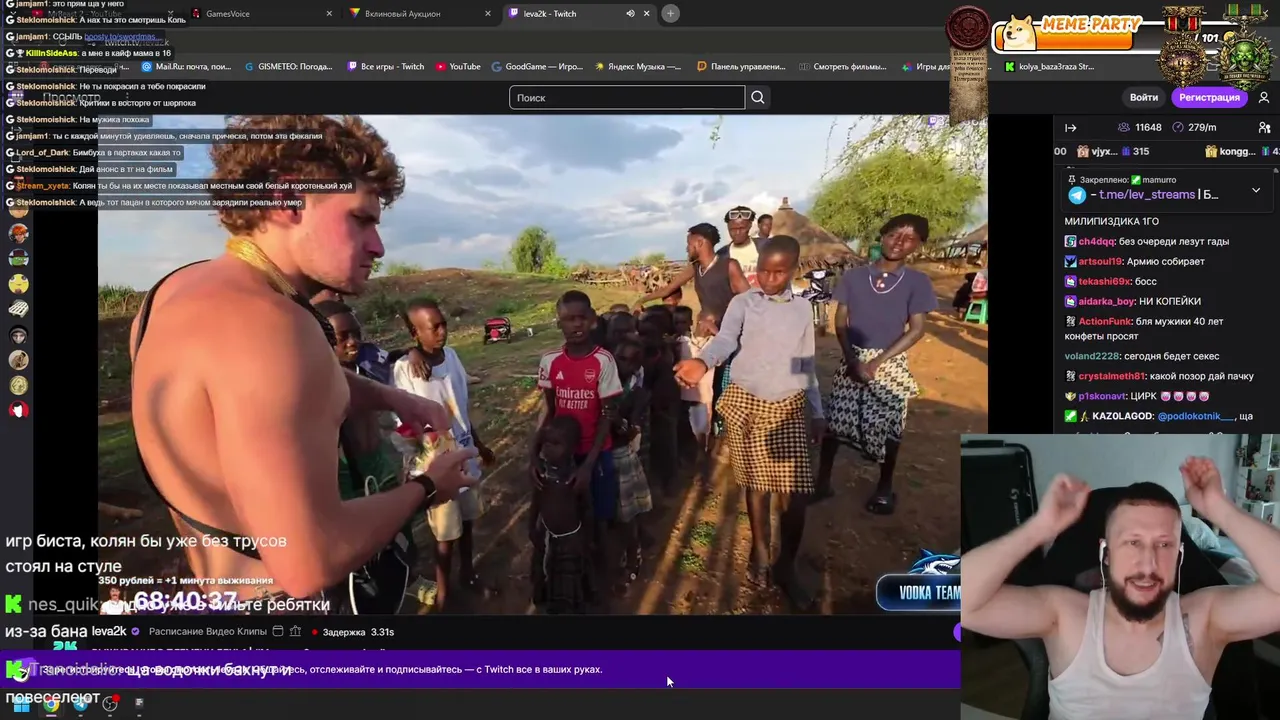Screen dimensions: 1280x720
Task: Open Windows Start button in taskbar
Action: click(x=21, y=704)
